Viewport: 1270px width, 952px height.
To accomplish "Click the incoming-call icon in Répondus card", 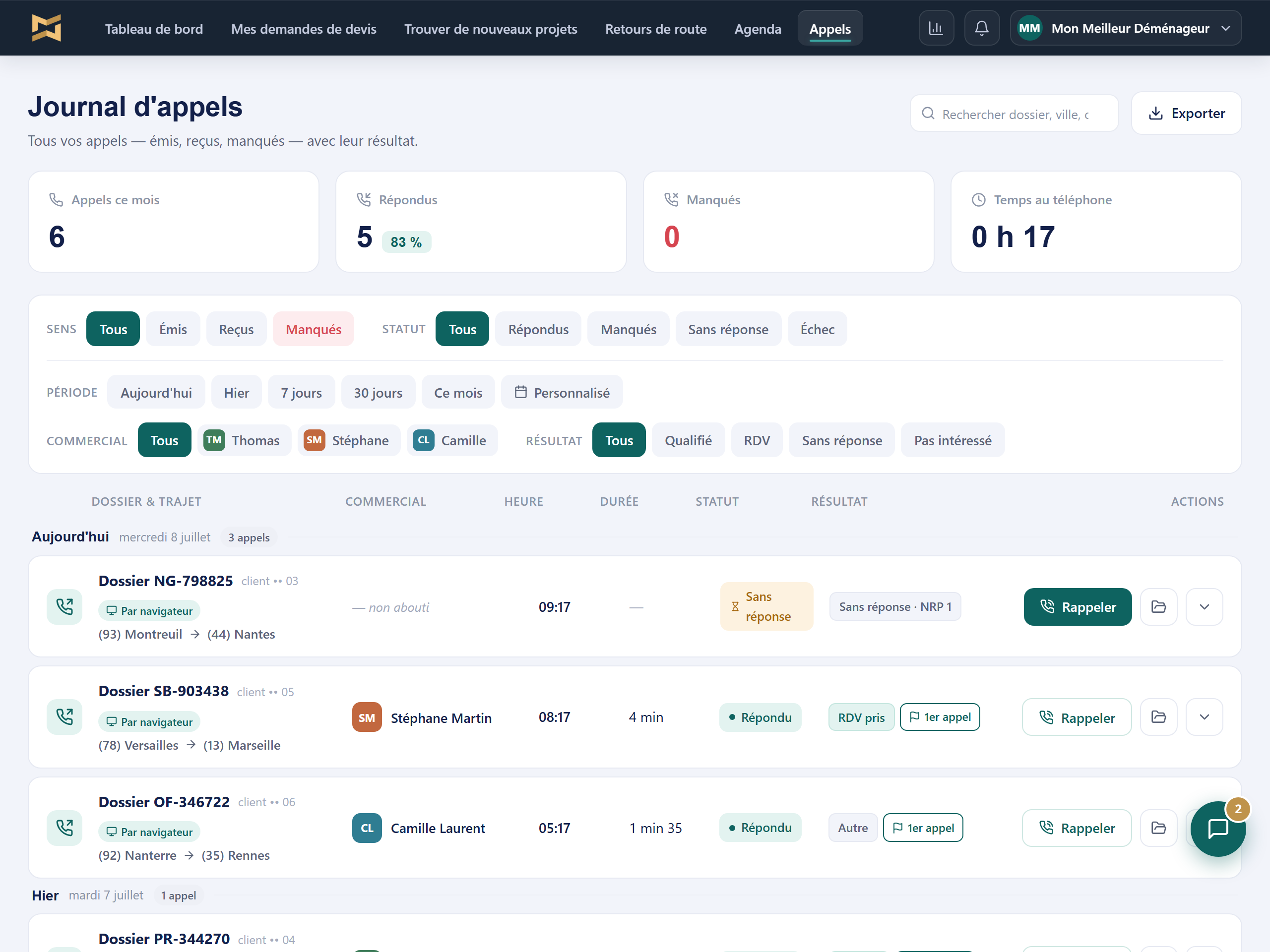I will [x=364, y=200].
